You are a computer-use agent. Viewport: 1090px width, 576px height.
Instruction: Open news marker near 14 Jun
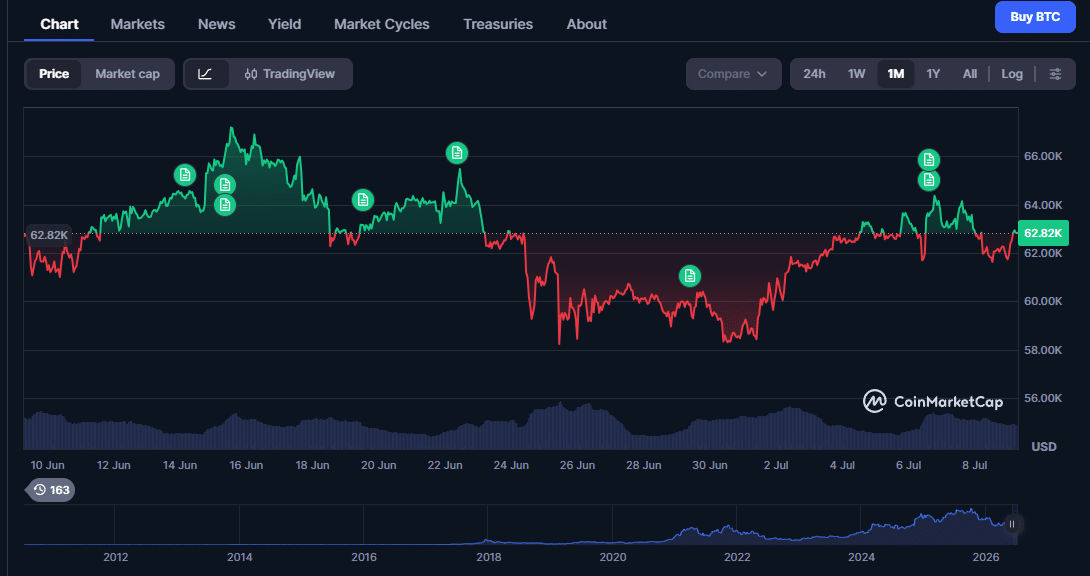[184, 175]
